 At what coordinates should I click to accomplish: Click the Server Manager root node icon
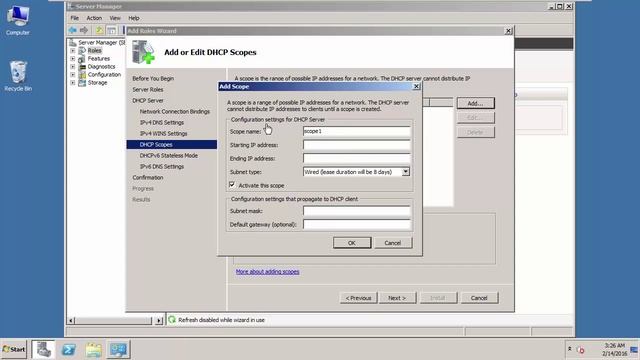[x=73, y=42]
